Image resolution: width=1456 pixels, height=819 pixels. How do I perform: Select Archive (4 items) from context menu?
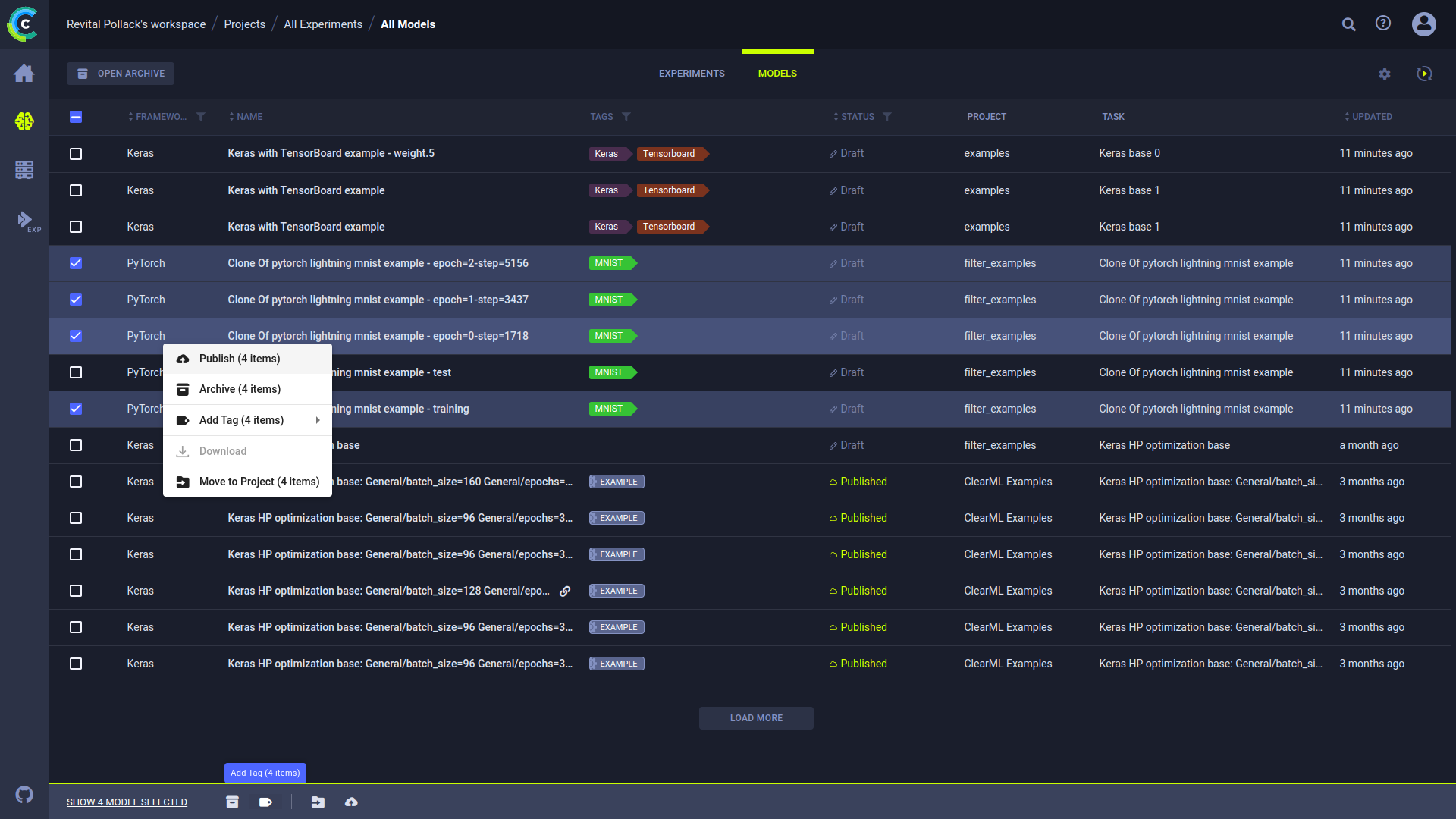click(x=240, y=389)
